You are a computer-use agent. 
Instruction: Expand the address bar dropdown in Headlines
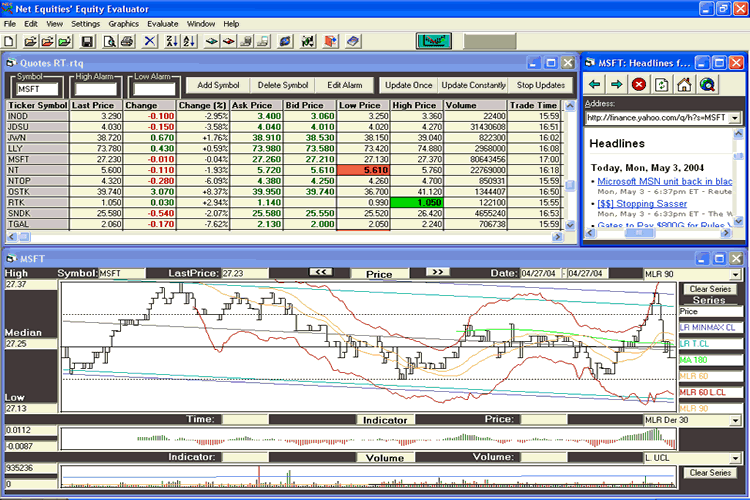(x=735, y=118)
